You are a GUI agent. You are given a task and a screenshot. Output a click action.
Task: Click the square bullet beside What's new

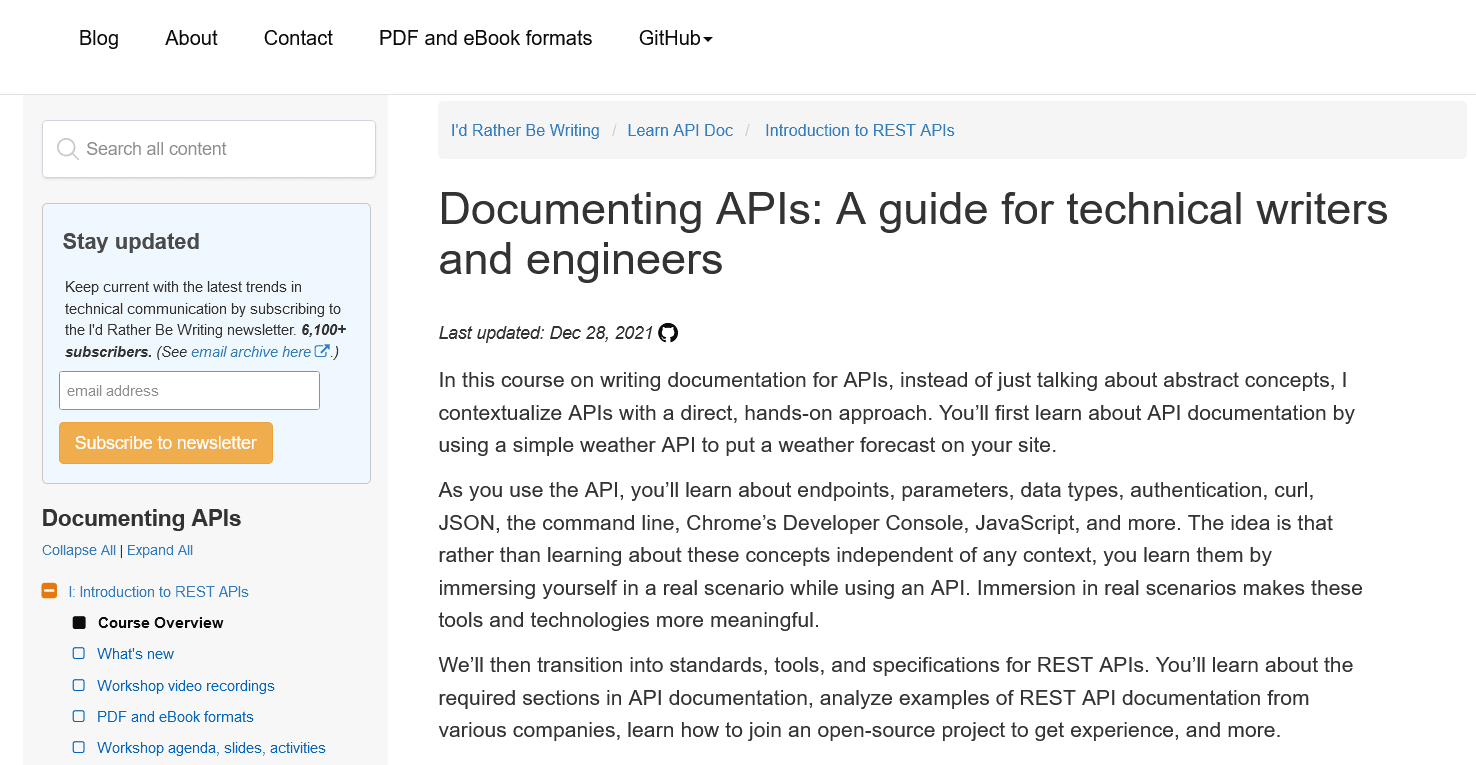(79, 654)
